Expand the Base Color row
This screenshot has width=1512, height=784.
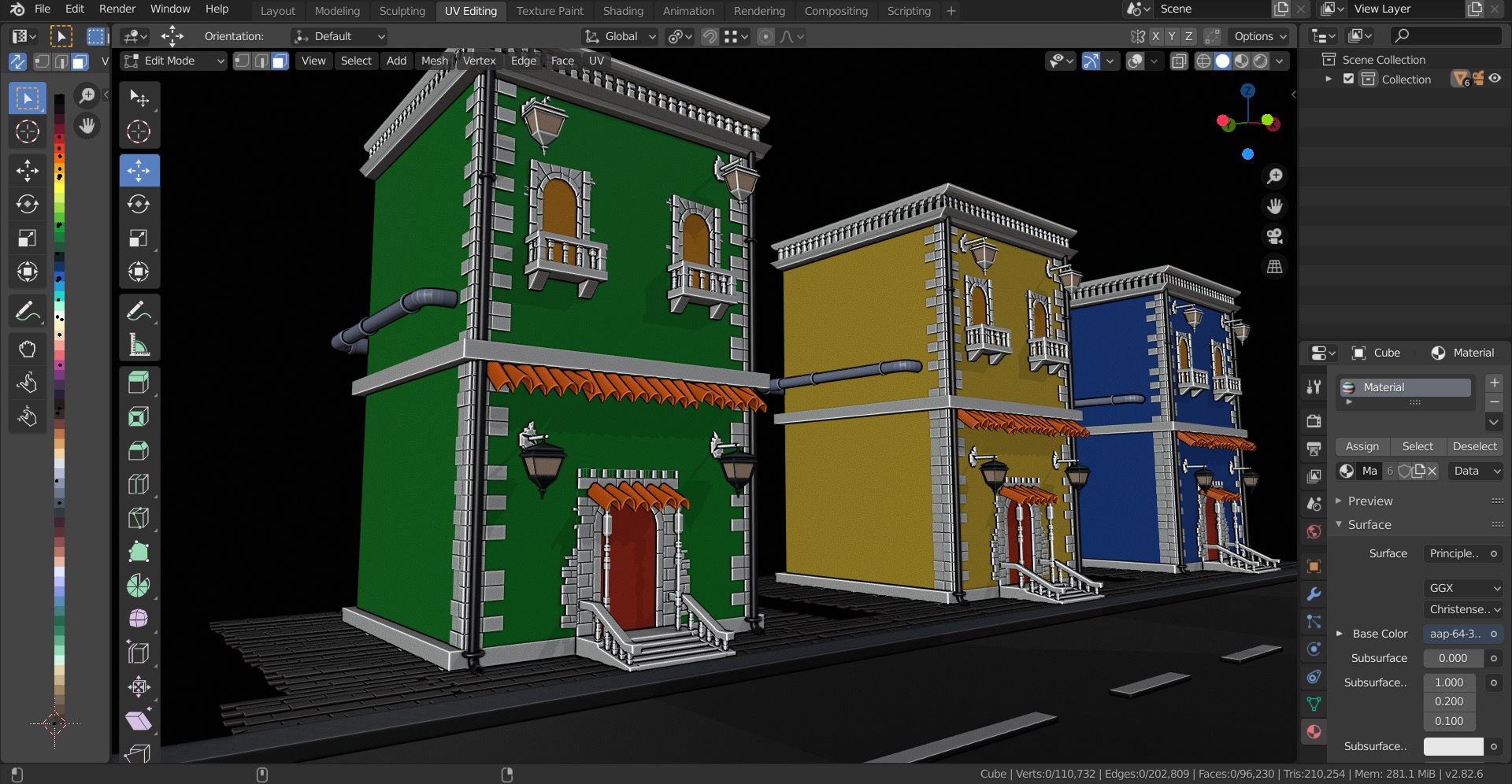pyautogui.click(x=1340, y=634)
